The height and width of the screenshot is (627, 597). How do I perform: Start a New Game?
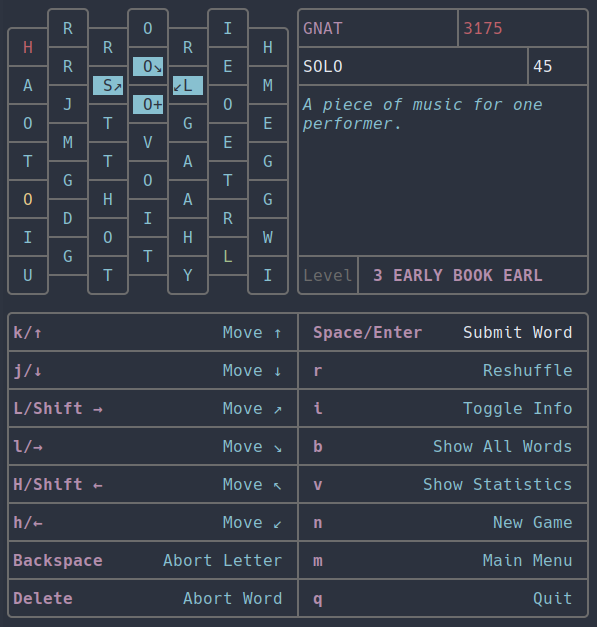click(x=443, y=522)
